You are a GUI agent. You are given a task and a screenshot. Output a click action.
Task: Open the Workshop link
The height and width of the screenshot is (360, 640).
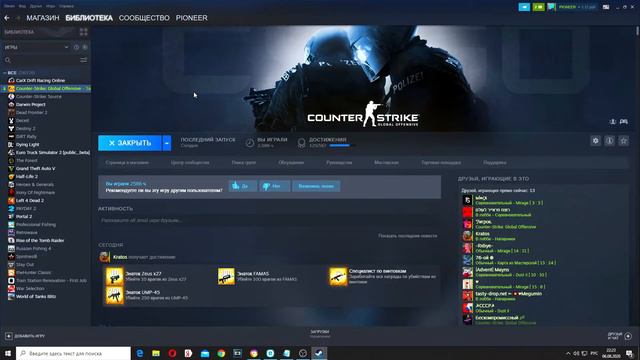click(386, 162)
